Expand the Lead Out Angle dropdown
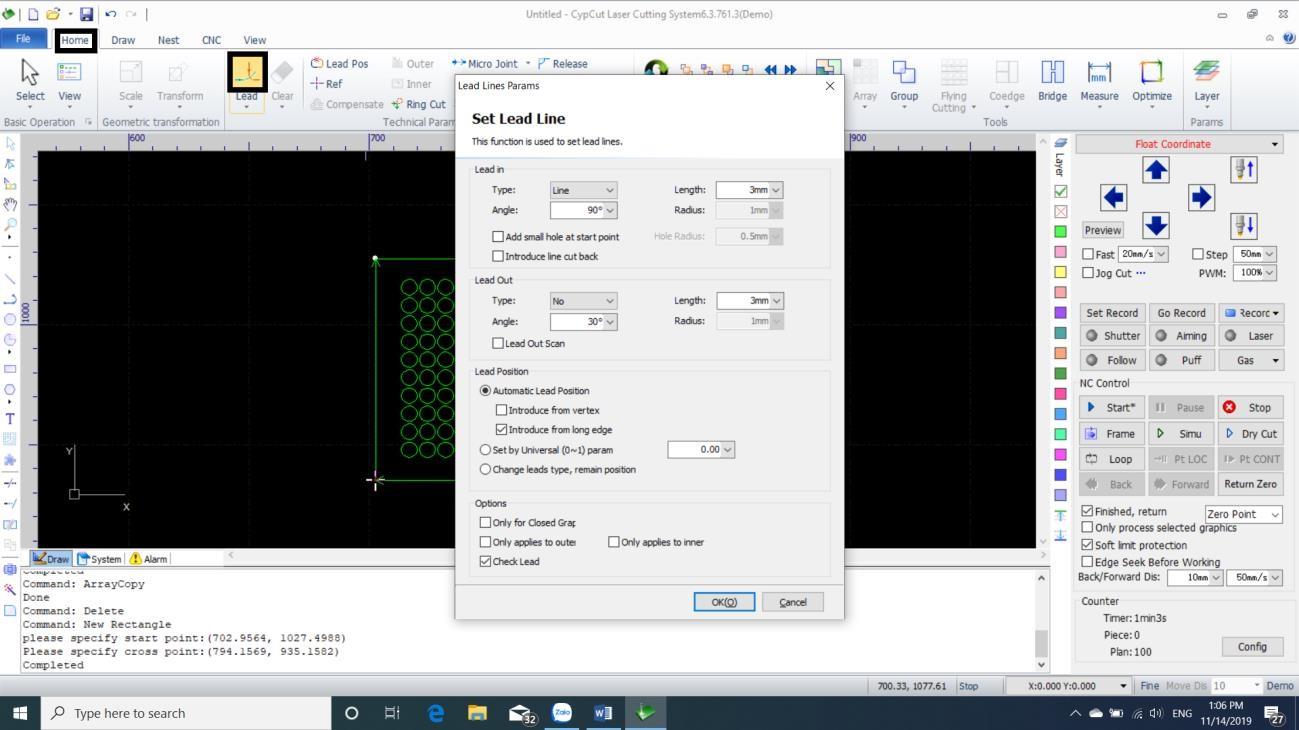 (x=609, y=322)
